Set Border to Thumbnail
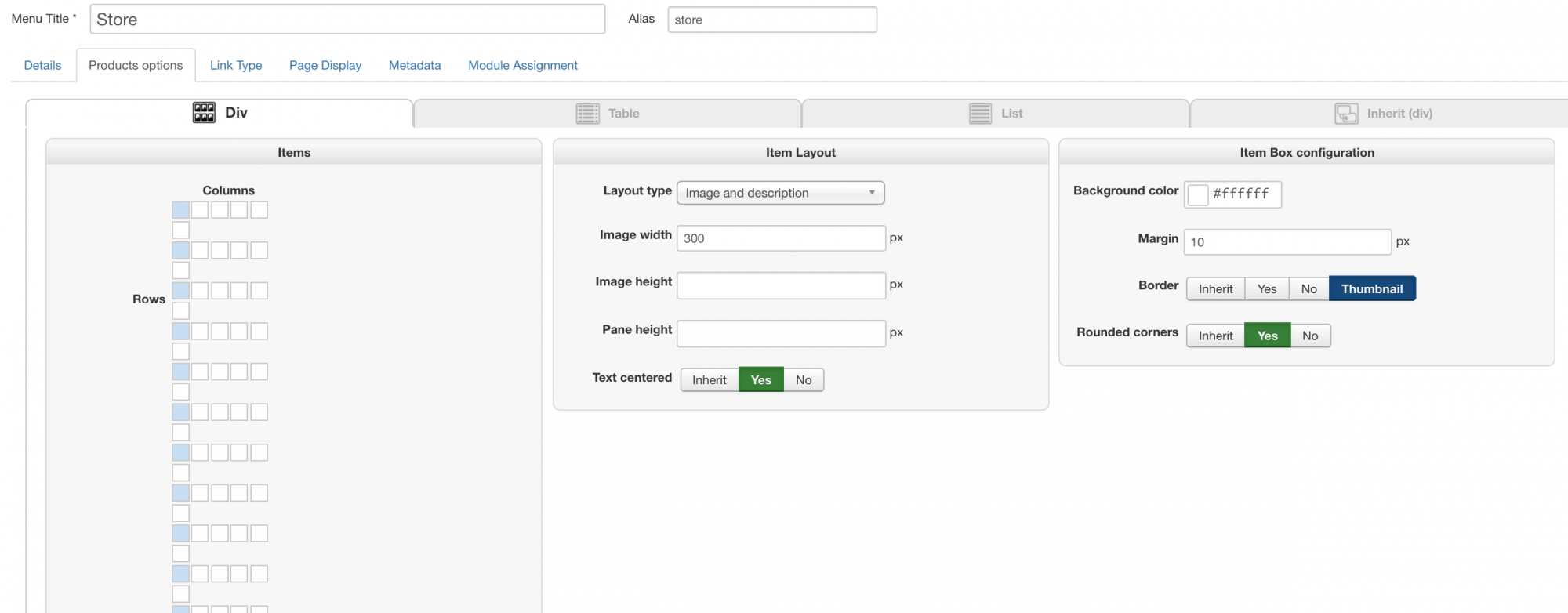This screenshot has width=1568, height=613. pyautogui.click(x=1371, y=288)
